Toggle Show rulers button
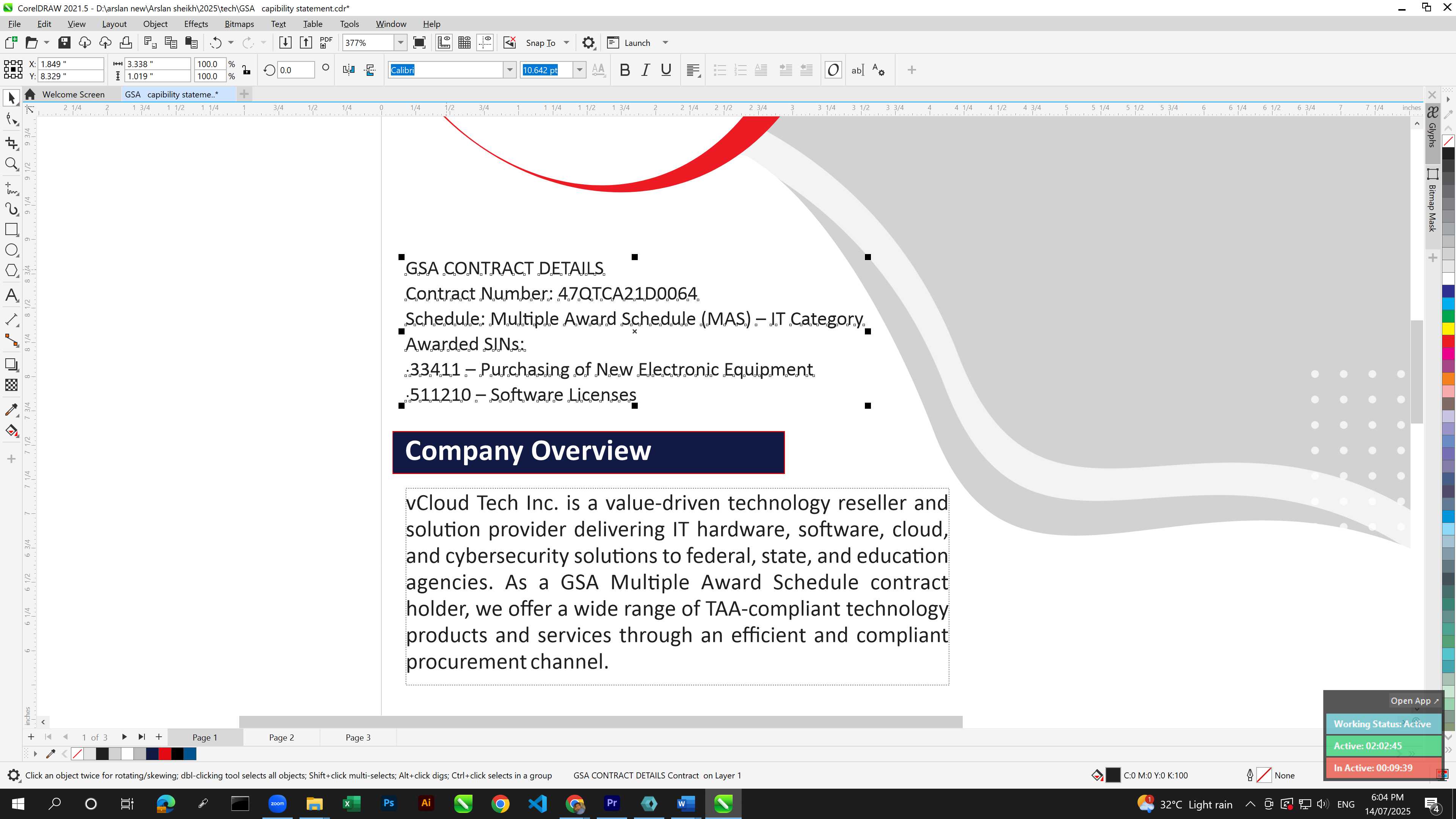 pos(444,42)
